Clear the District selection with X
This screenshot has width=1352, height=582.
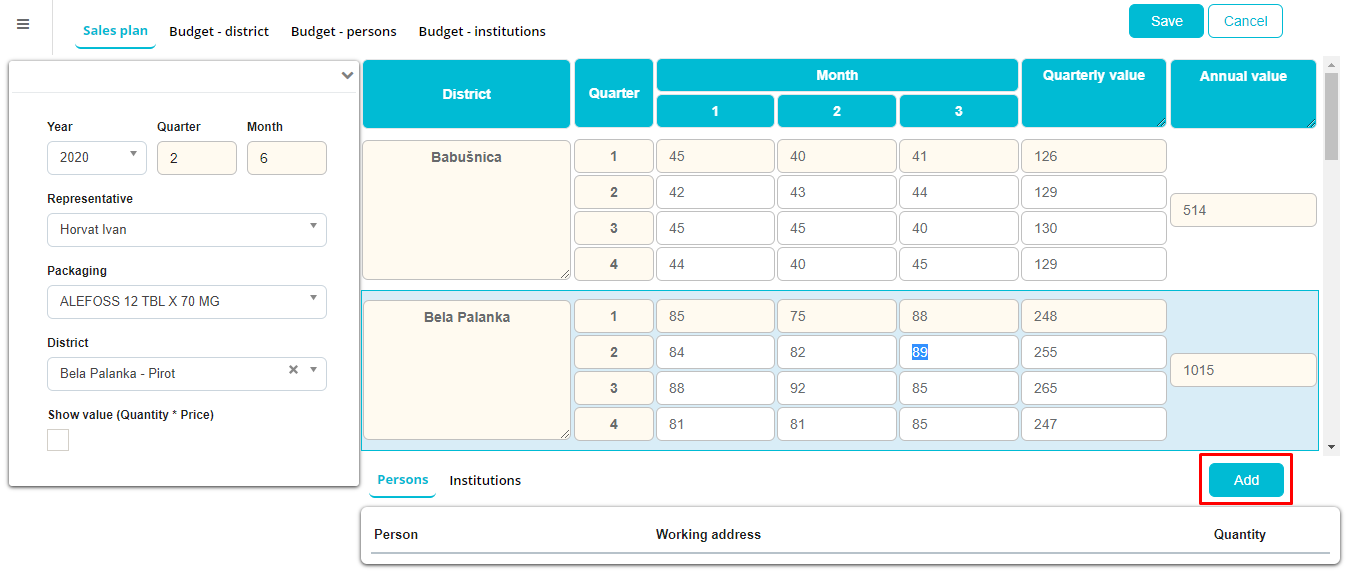293,370
